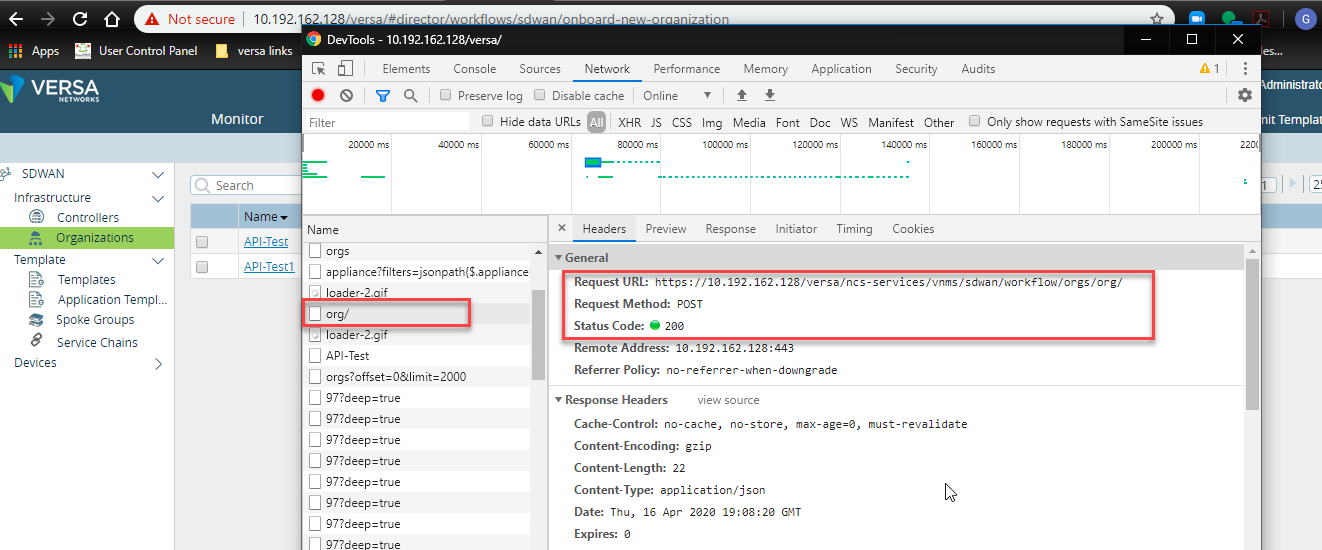Open network settings gear icon
The width and height of the screenshot is (1322, 550).
click(1245, 95)
